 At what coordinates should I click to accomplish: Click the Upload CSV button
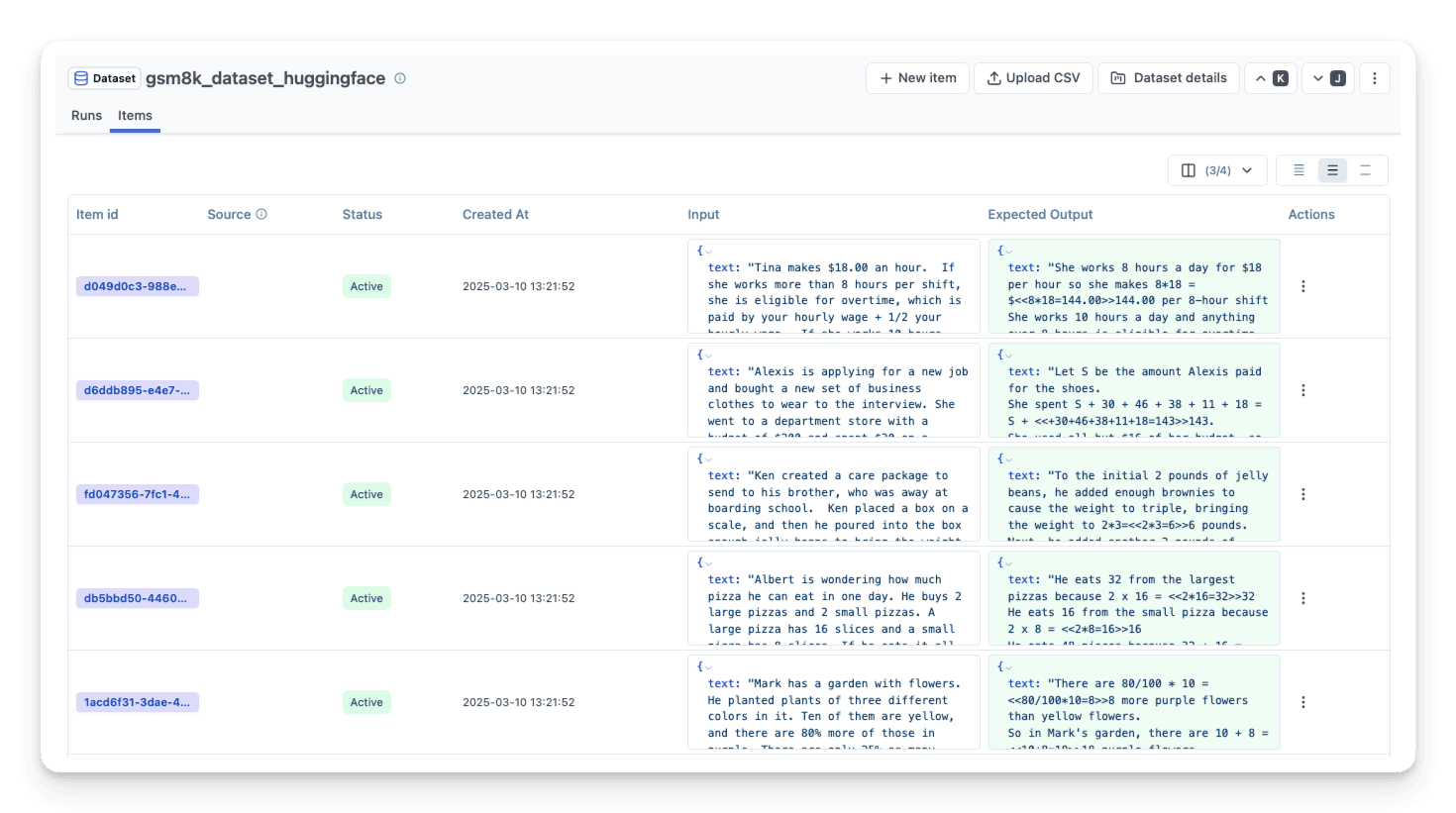pos(1033,78)
